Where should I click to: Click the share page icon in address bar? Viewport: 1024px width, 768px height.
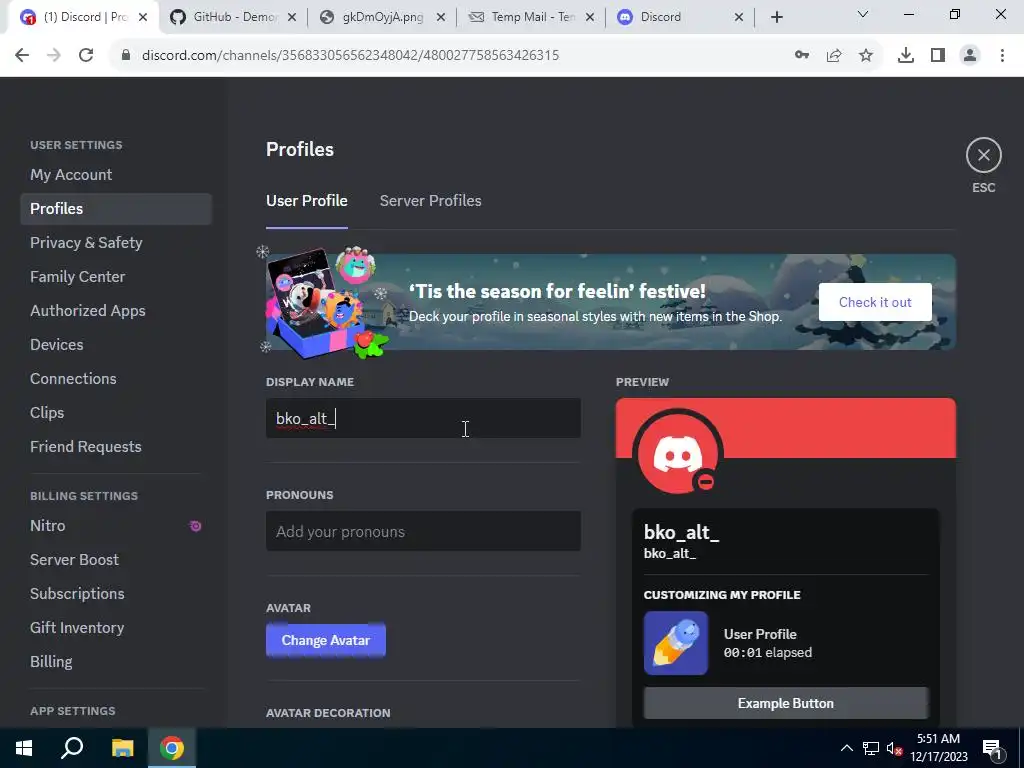[x=834, y=55]
